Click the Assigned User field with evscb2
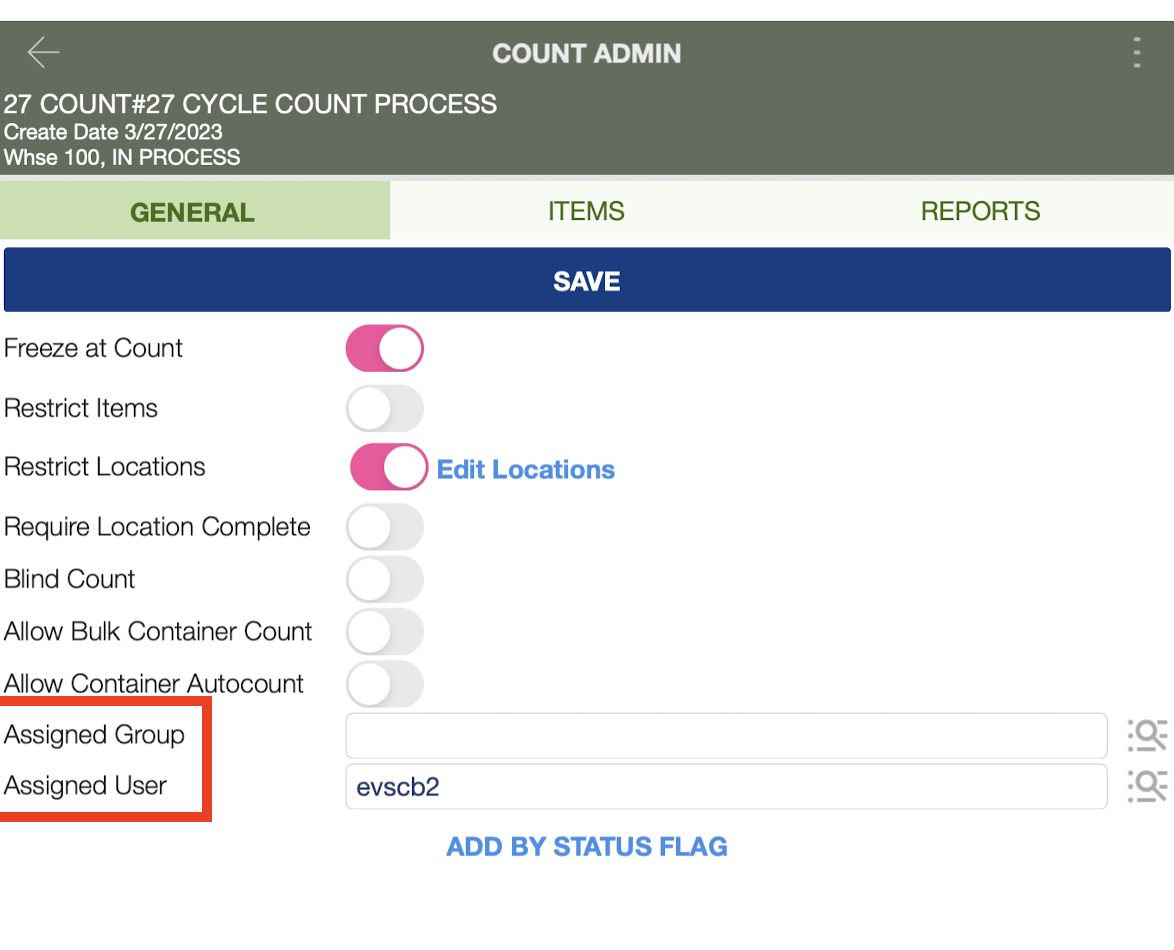Screen dimensions: 1174x950 [726, 786]
